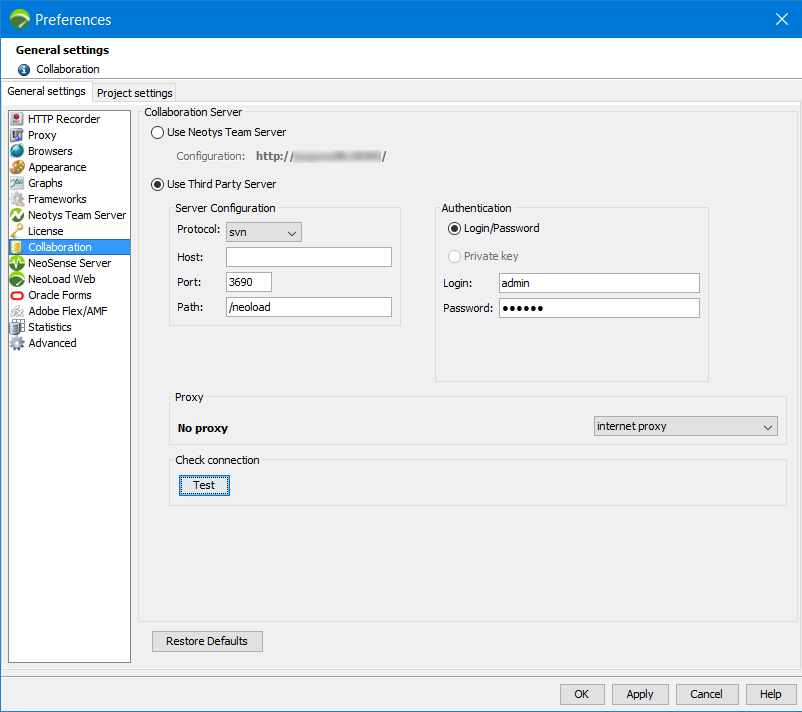Click Restore Defaults button
The height and width of the screenshot is (712, 802).
tap(207, 641)
